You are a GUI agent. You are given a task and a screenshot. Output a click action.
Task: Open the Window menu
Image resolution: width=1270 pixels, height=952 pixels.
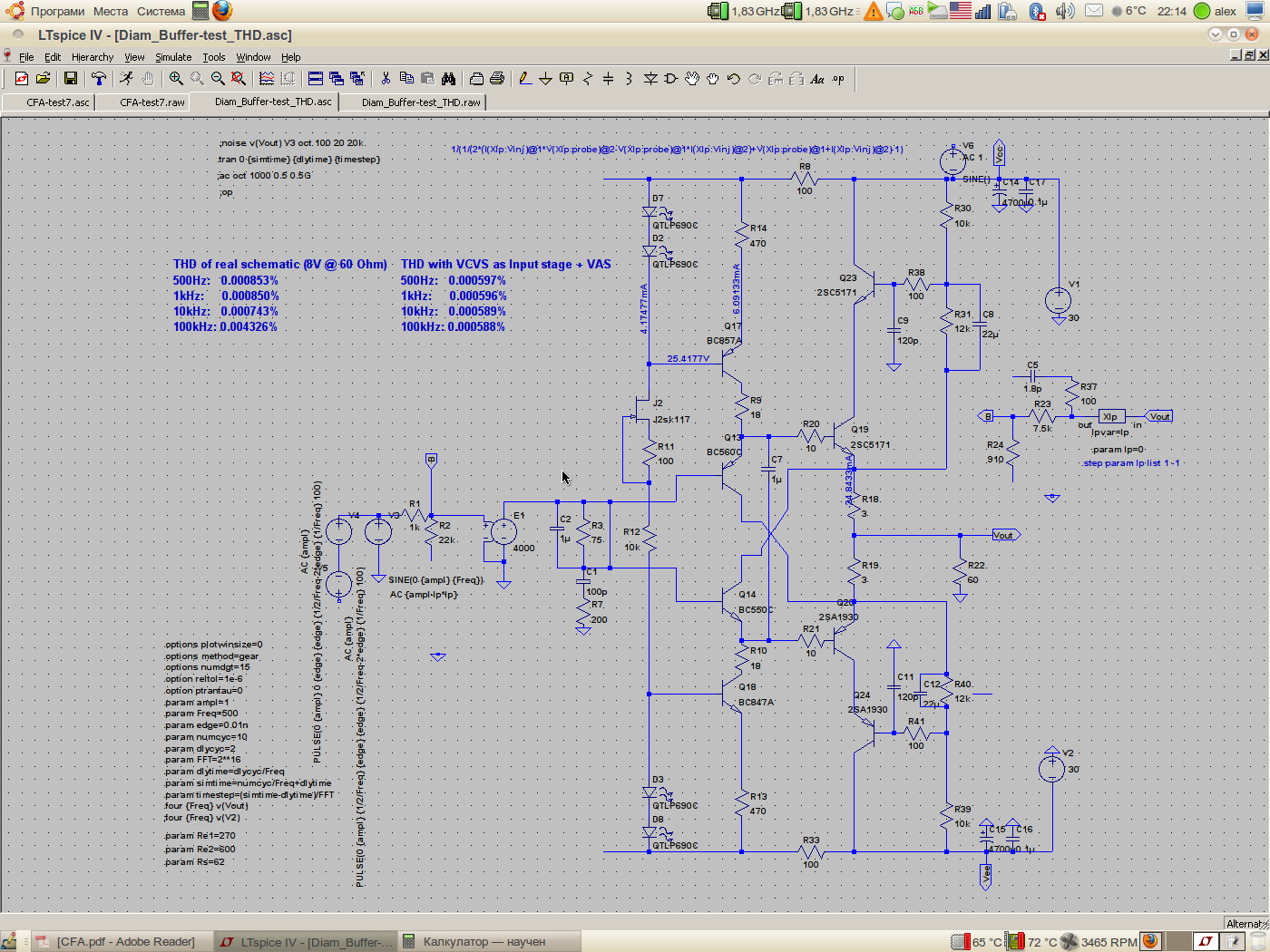click(253, 57)
